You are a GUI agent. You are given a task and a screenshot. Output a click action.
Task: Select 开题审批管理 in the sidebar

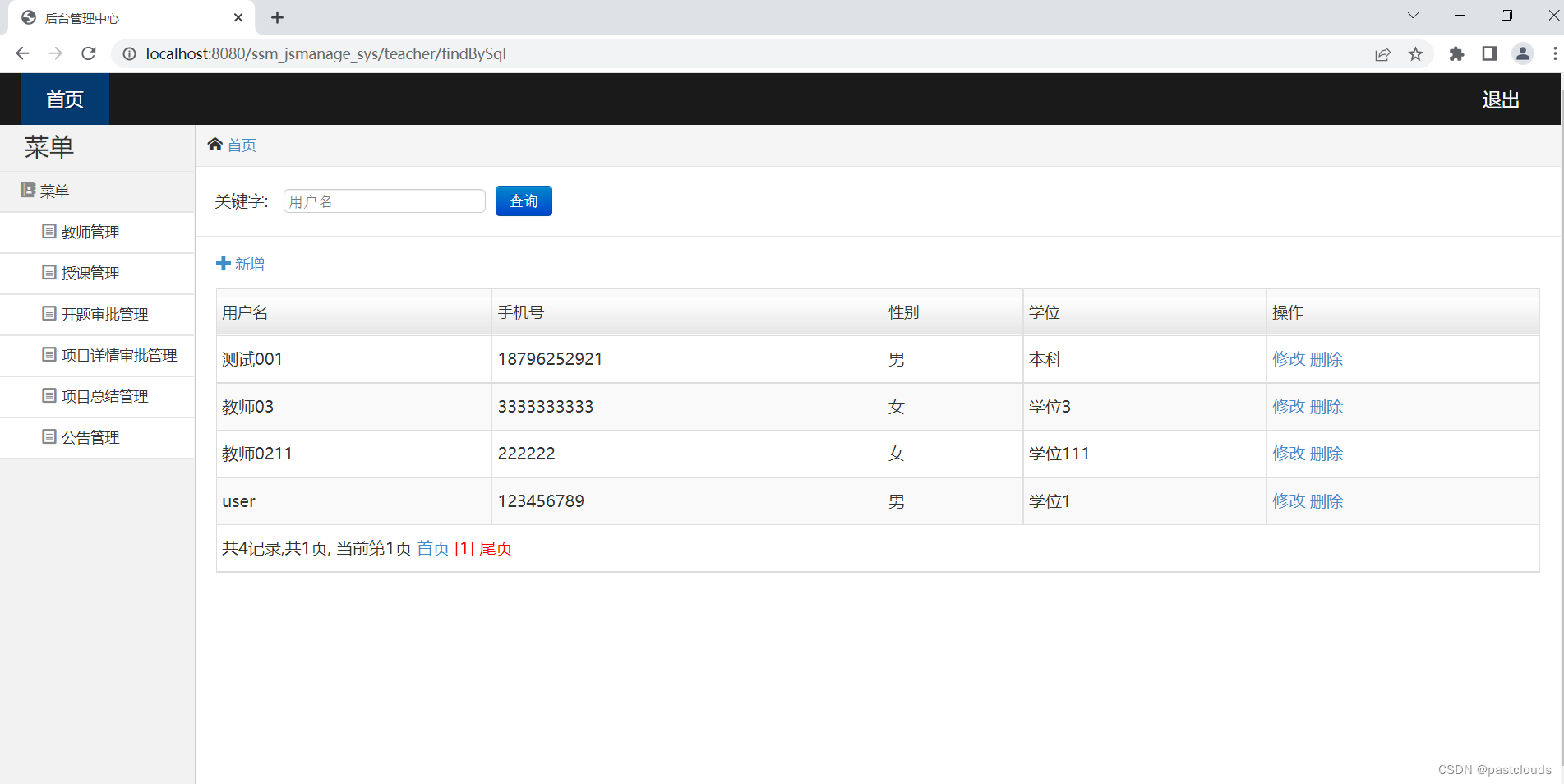(104, 313)
